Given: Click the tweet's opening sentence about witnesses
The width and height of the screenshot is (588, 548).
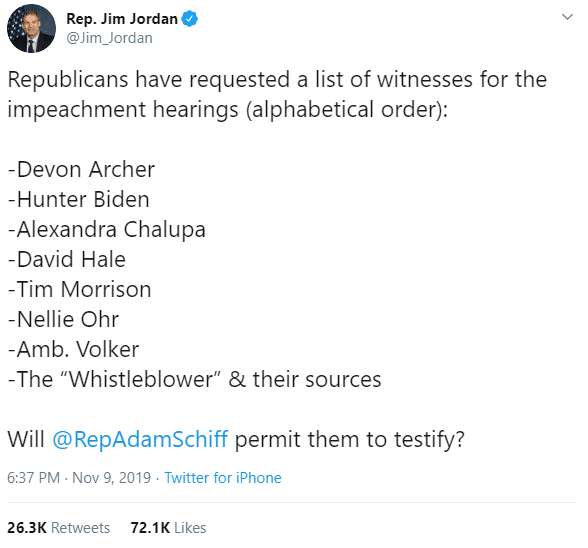Looking at the screenshot, I should [277, 95].
